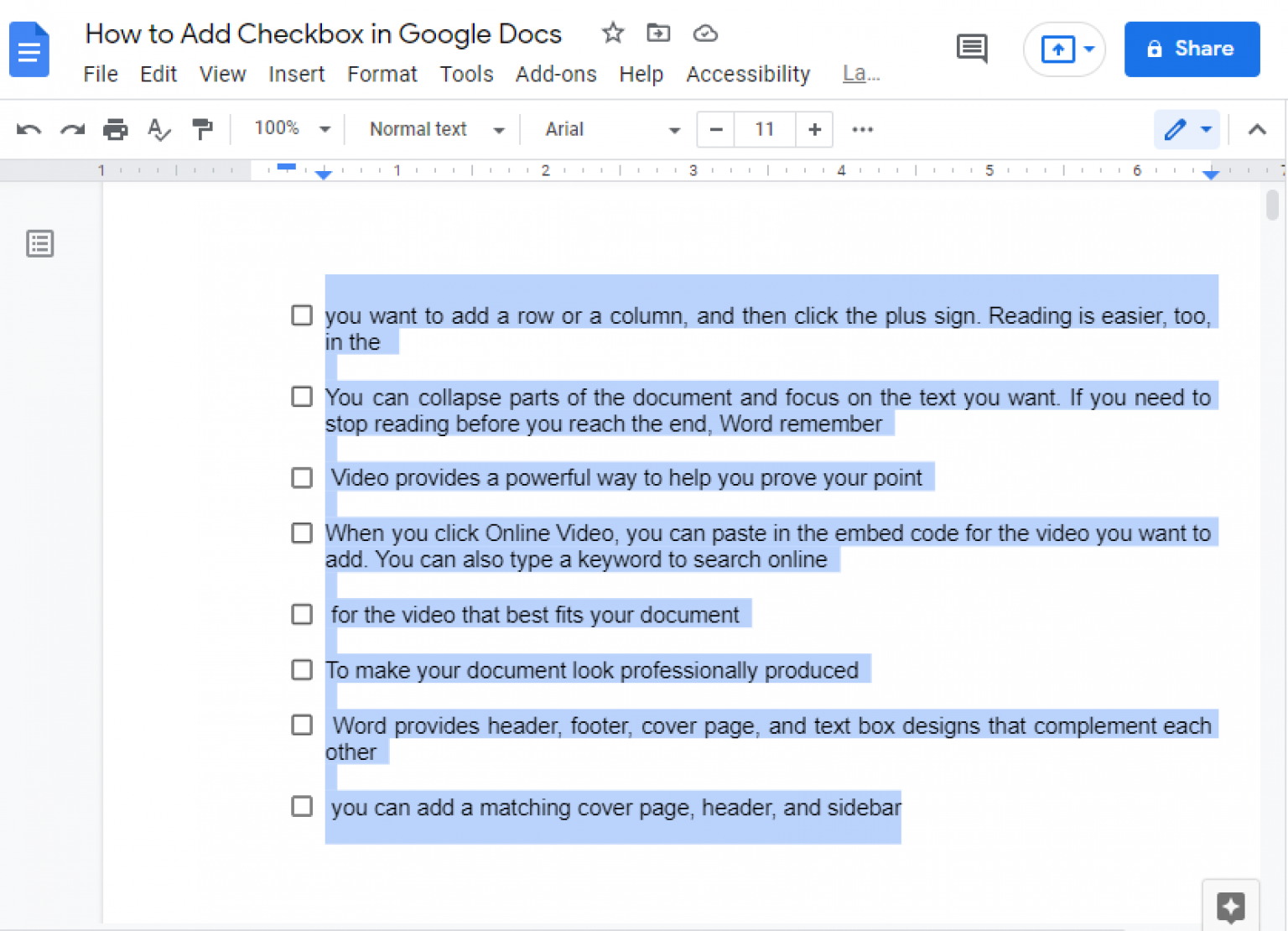Check the box for 'you want to add a row'

(302, 315)
